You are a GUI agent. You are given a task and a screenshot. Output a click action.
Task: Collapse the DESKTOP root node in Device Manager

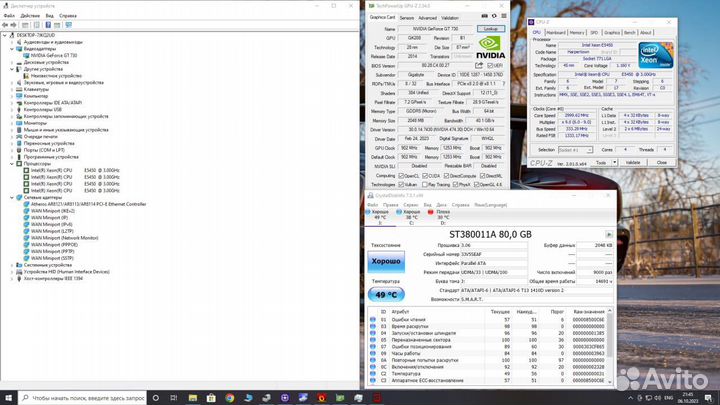click(5, 35)
